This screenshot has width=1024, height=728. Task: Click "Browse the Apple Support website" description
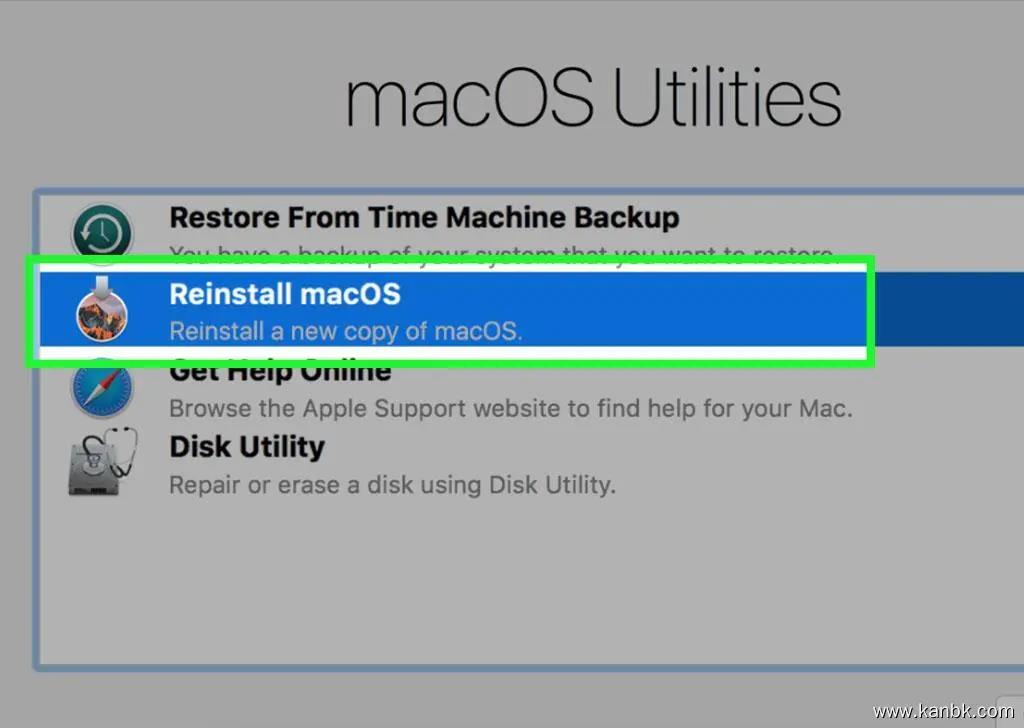click(510, 408)
